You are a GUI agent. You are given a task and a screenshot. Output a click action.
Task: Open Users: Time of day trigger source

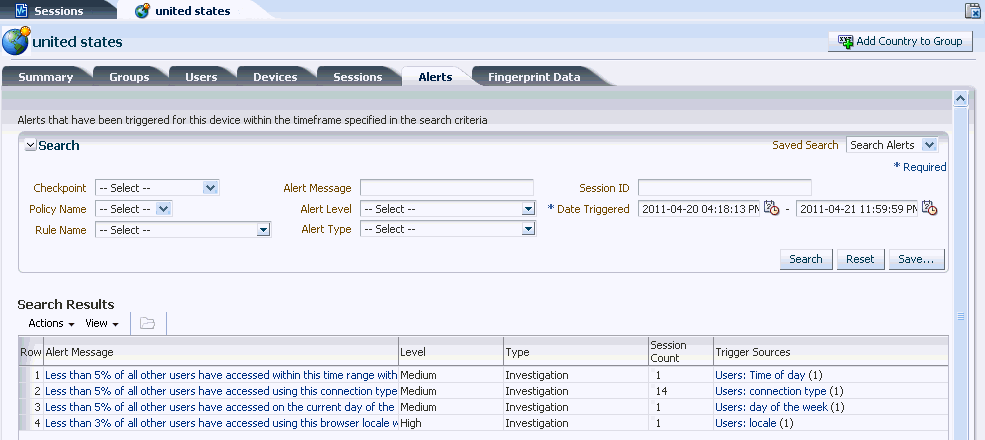click(760, 375)
